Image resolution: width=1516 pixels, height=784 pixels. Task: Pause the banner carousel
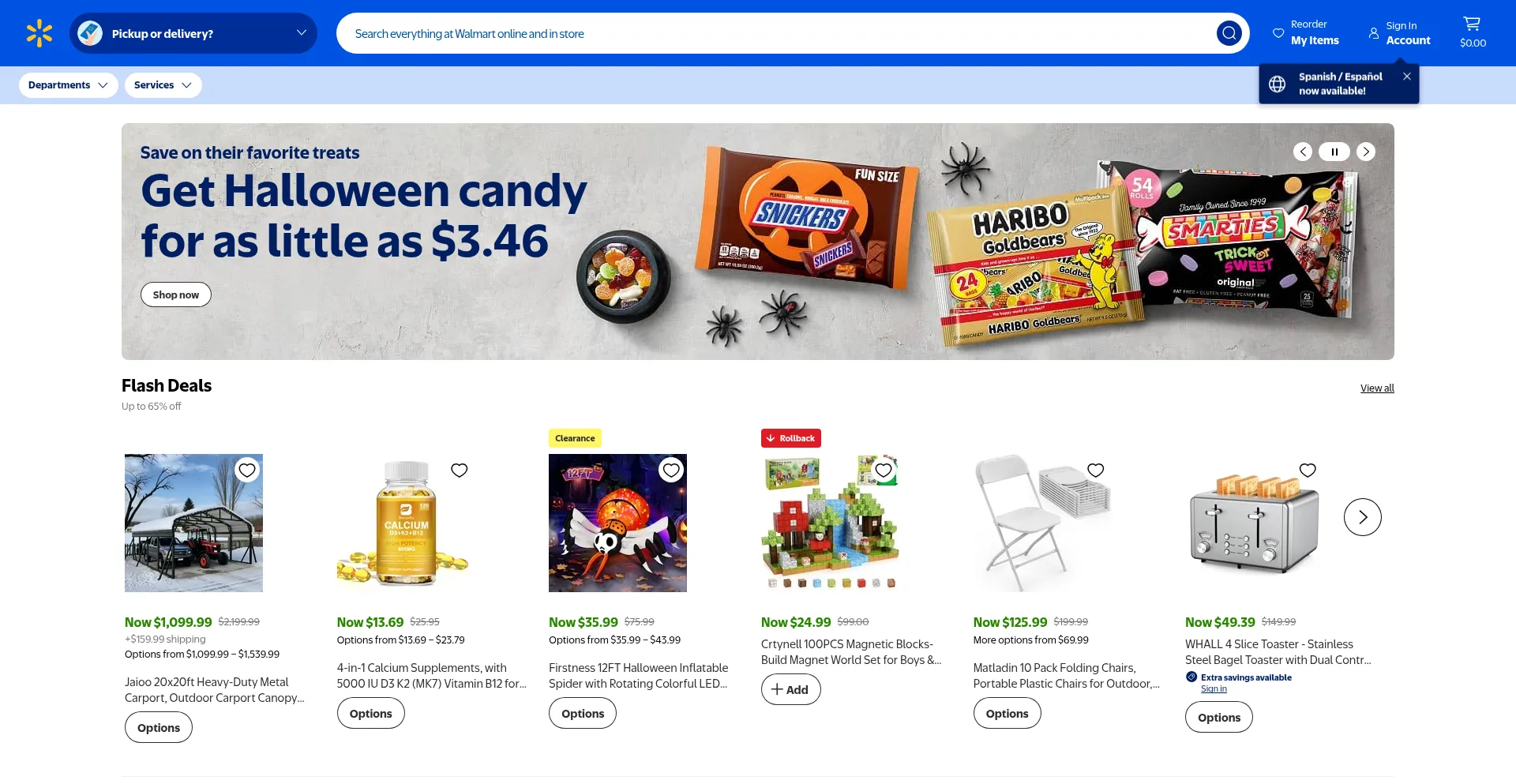pos(1334,152)
